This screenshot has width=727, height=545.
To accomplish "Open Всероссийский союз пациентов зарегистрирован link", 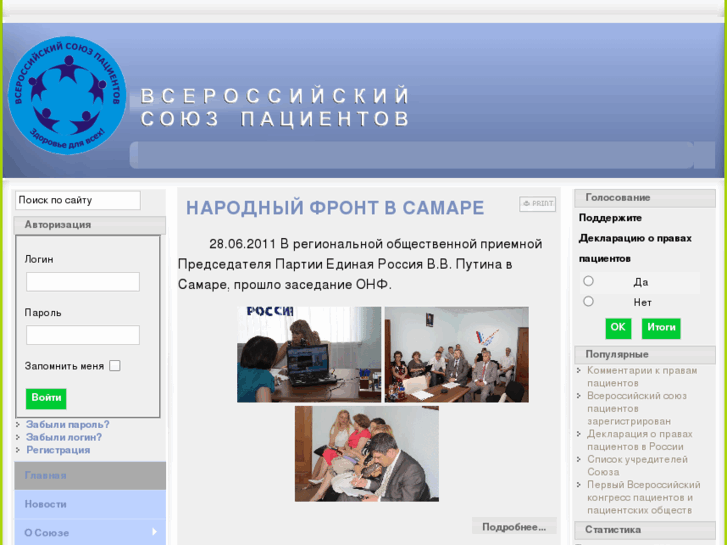I will pyautogui.click(x=637, y=409).
